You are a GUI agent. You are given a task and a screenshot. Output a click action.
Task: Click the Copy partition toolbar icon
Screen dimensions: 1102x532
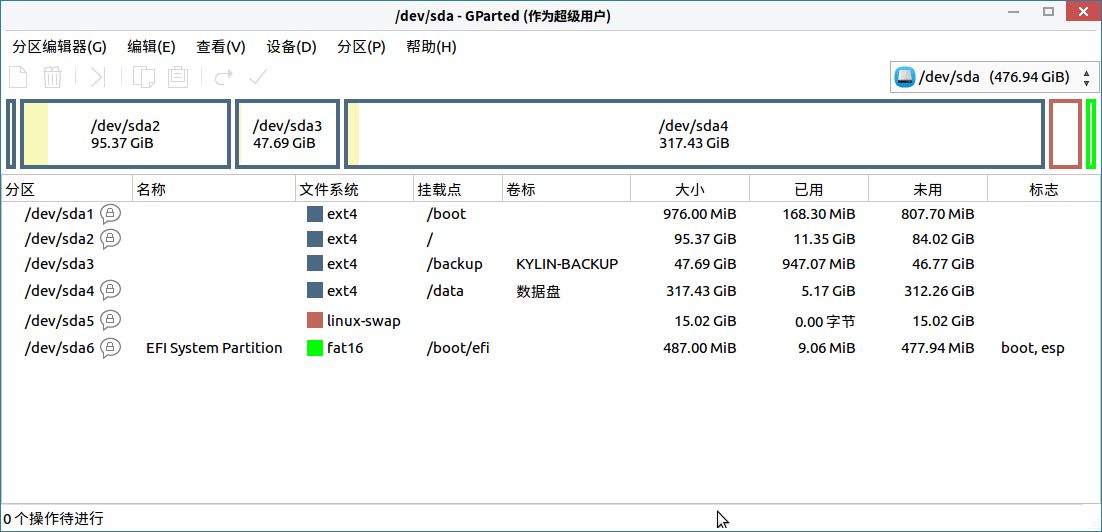point(143,77)
